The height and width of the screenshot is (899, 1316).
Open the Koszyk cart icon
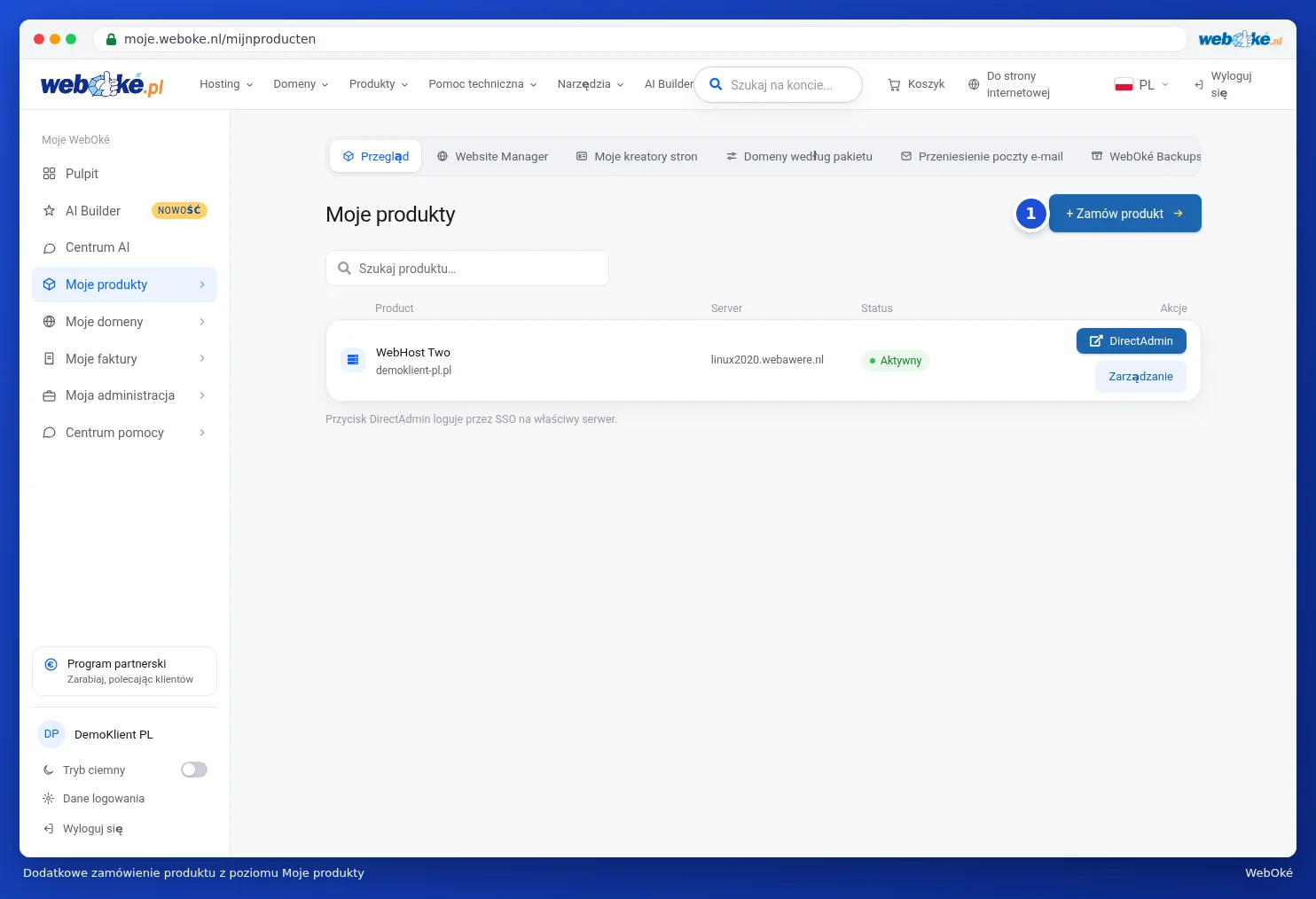(x=894, y=85)
